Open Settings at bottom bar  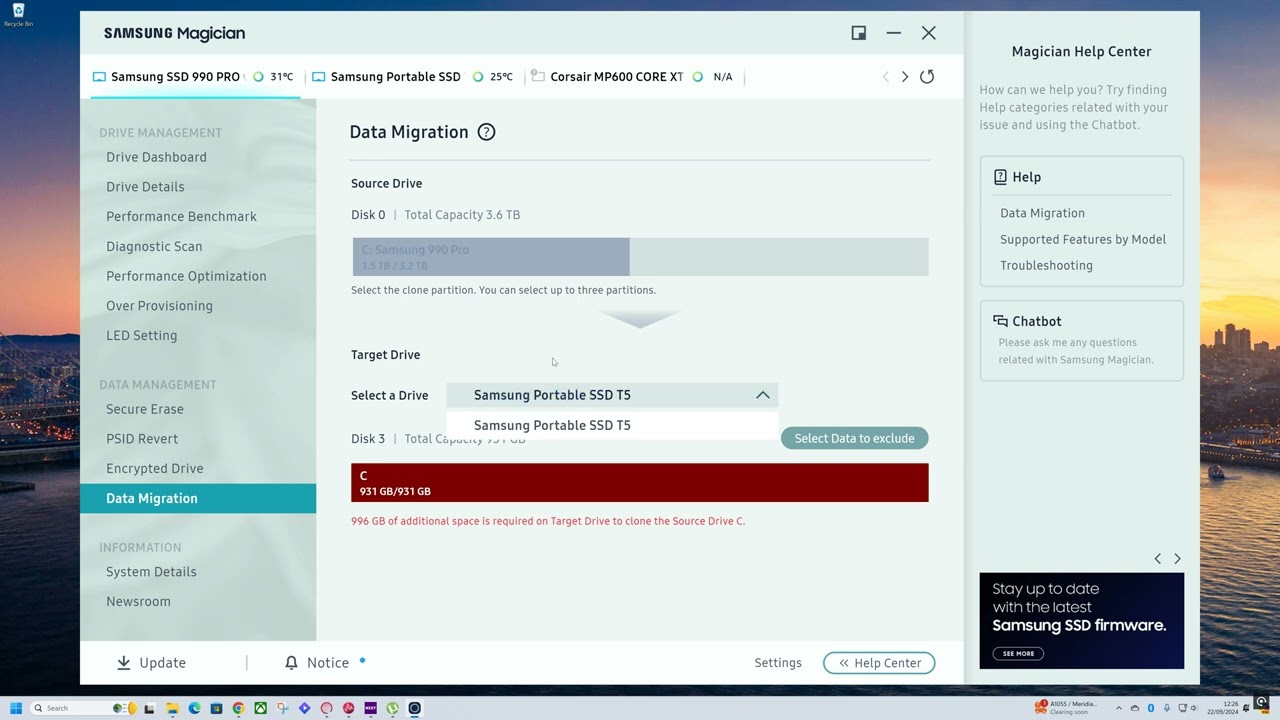tap(778, 663)
